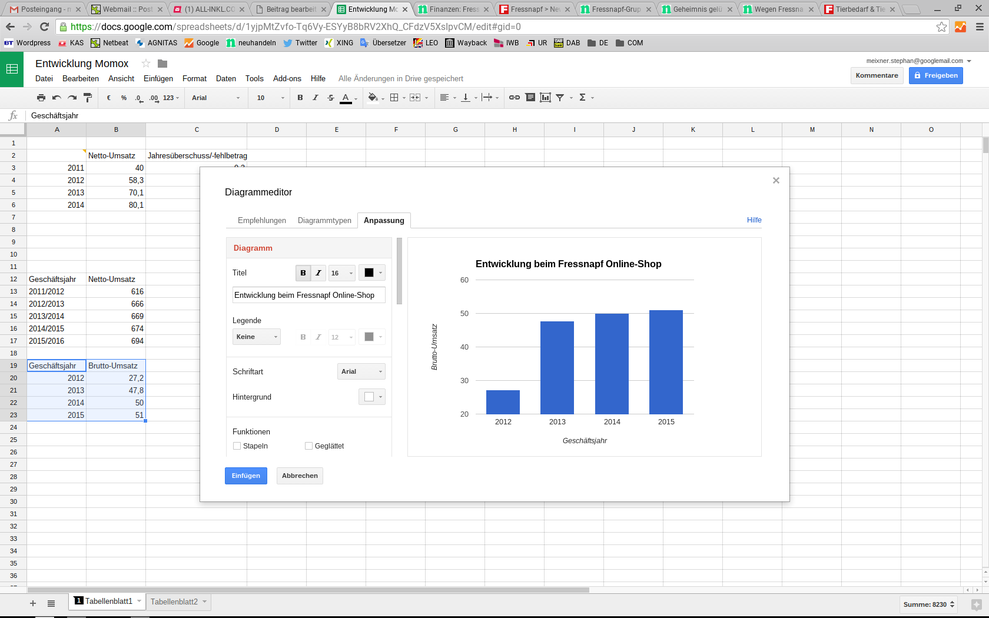989x618 pixels.
Task: Open text wrapping options
Action: (x=486, y=98)
